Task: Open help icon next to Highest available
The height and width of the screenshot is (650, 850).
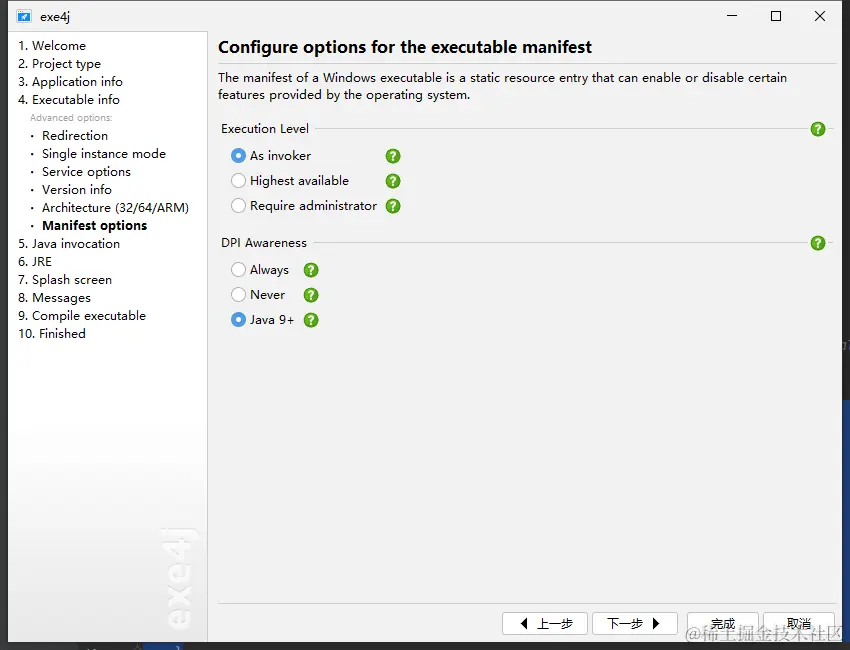Action: coord(393,181)
